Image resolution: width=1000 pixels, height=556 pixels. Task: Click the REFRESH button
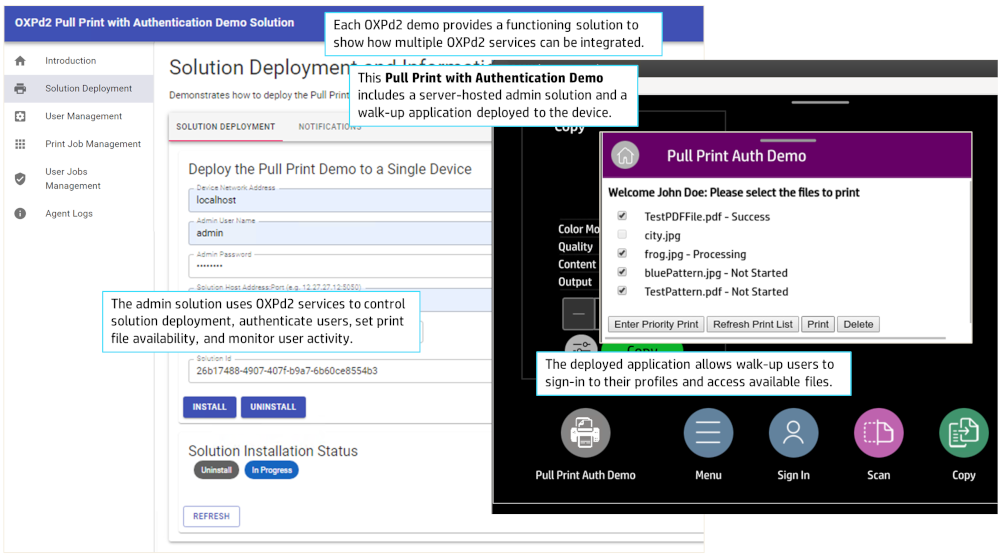[211, 516]
